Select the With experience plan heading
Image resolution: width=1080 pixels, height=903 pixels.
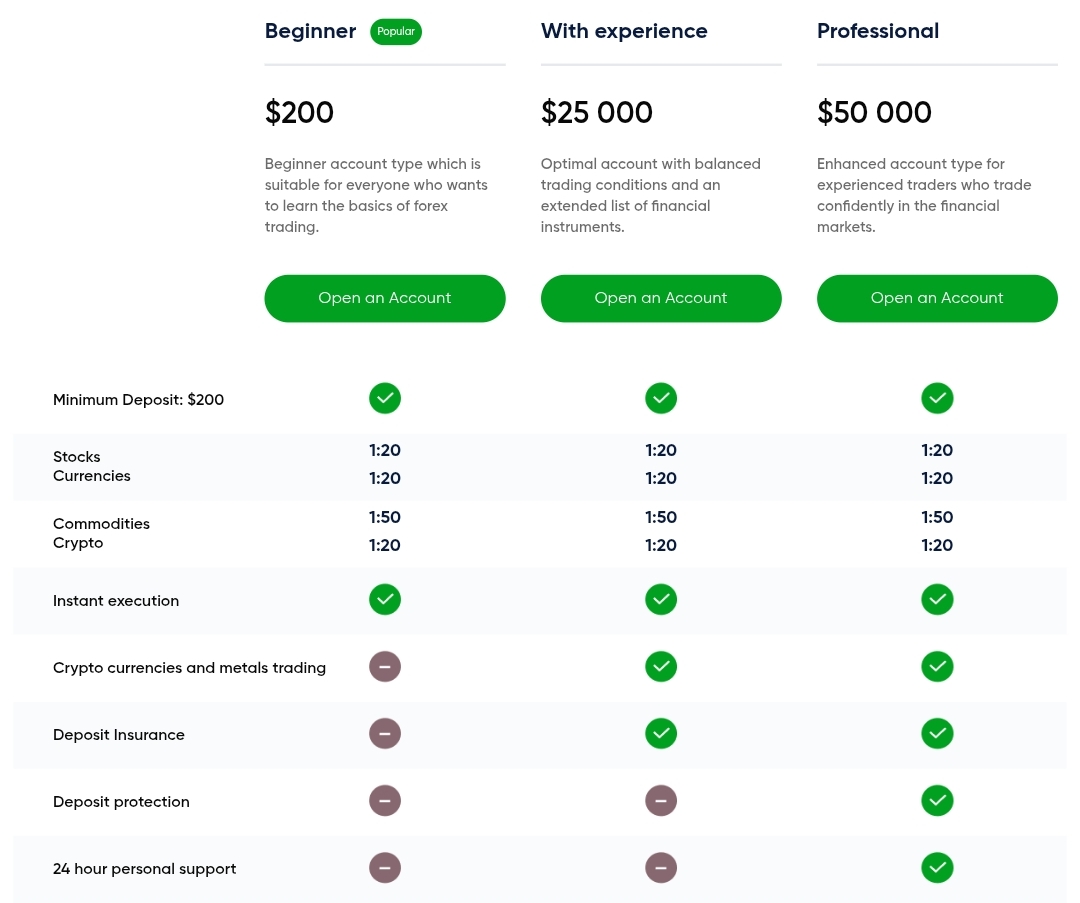pyautogui.click(x=624, y=31)
